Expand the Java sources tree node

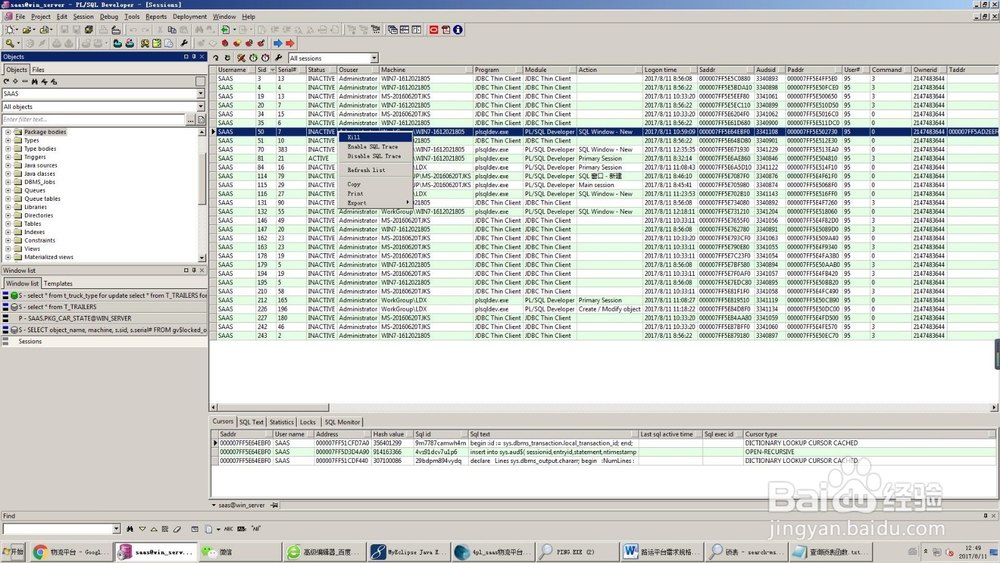(8, 165)
